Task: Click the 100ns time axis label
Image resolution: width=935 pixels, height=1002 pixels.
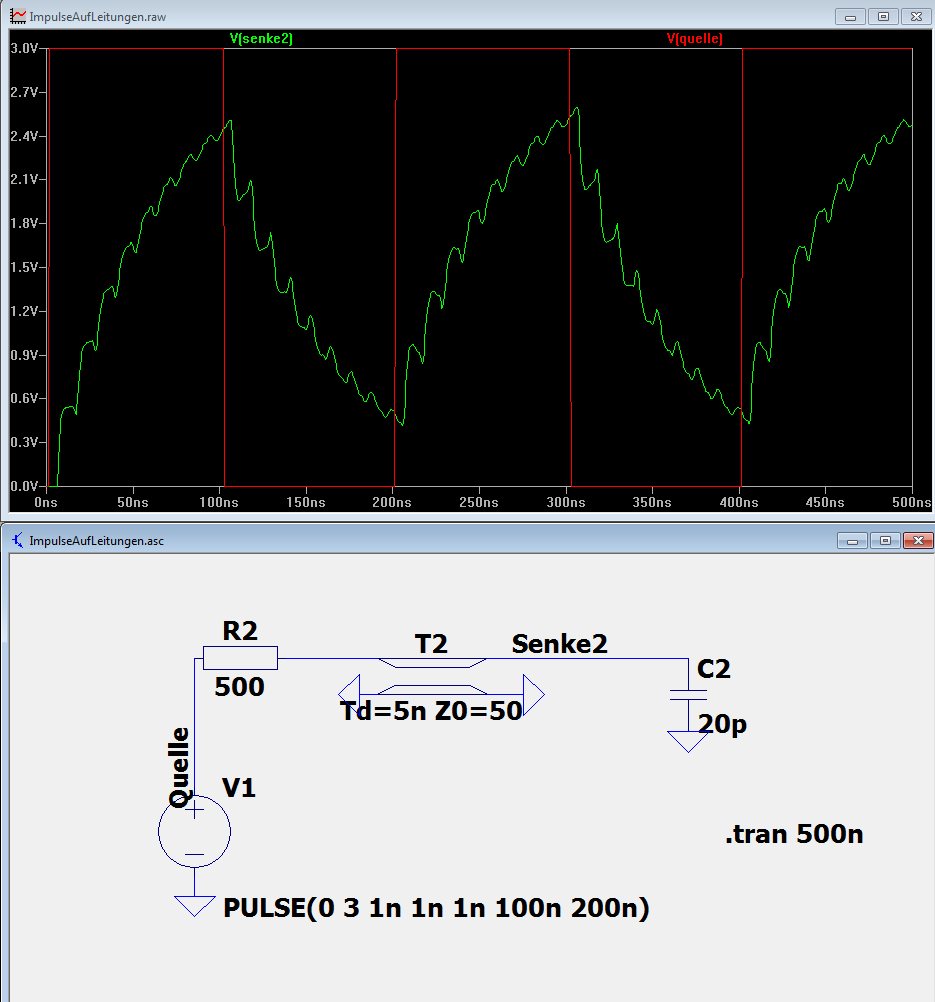Action: (x=219, y=502)
